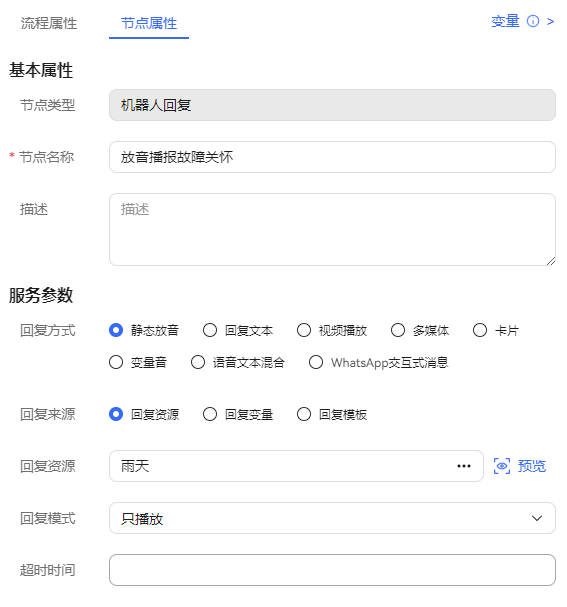Switch to the 流程属性 tab
Image resolution: width=567 pixels, height=607 pixels.
click(49, 23)
